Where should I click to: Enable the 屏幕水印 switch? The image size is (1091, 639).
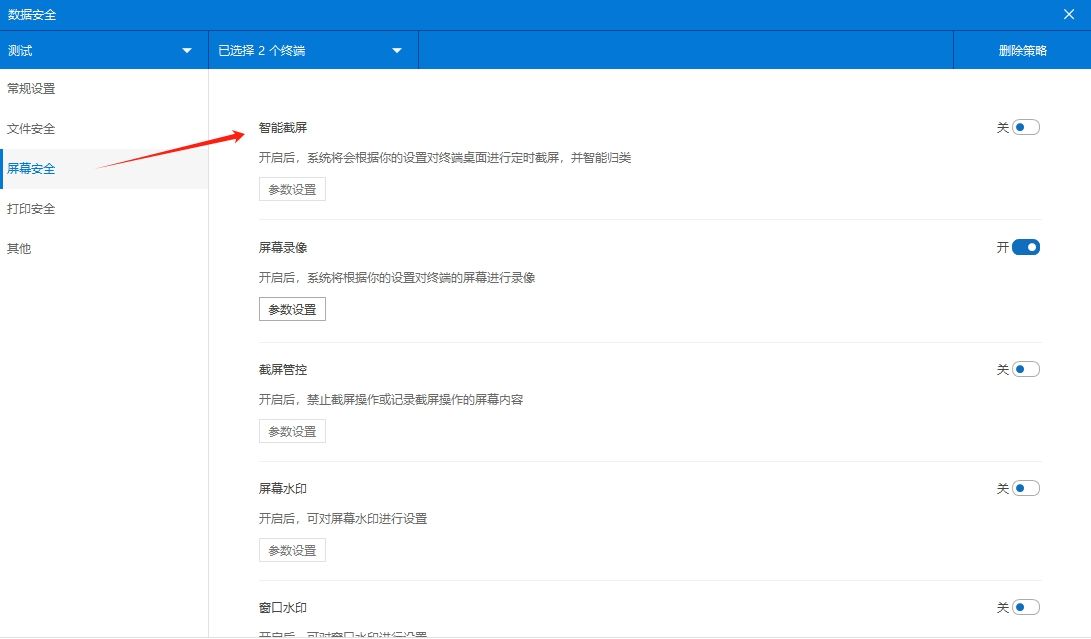coord(1026,488)
